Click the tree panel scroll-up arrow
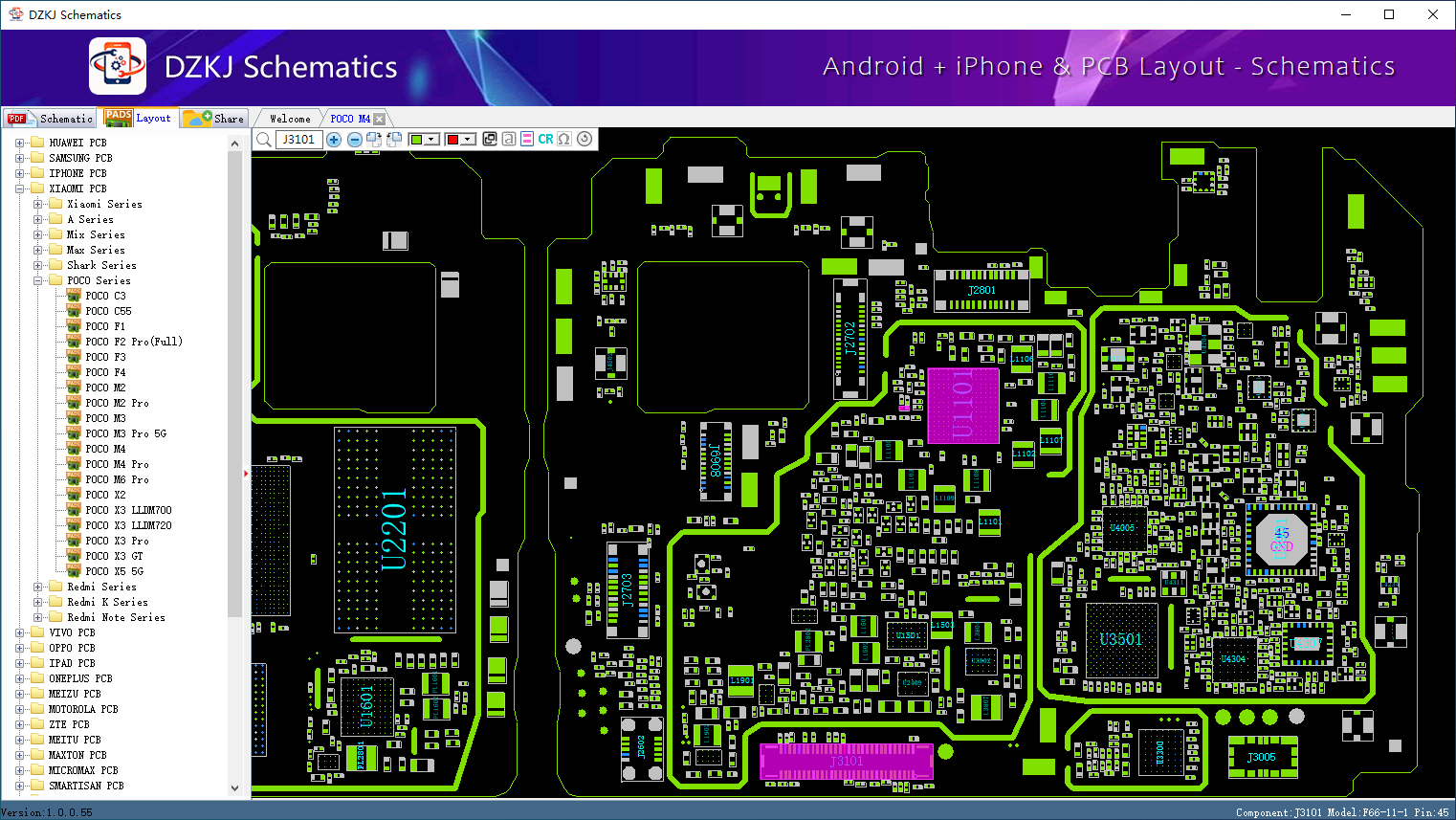 (x=235, y=144)
